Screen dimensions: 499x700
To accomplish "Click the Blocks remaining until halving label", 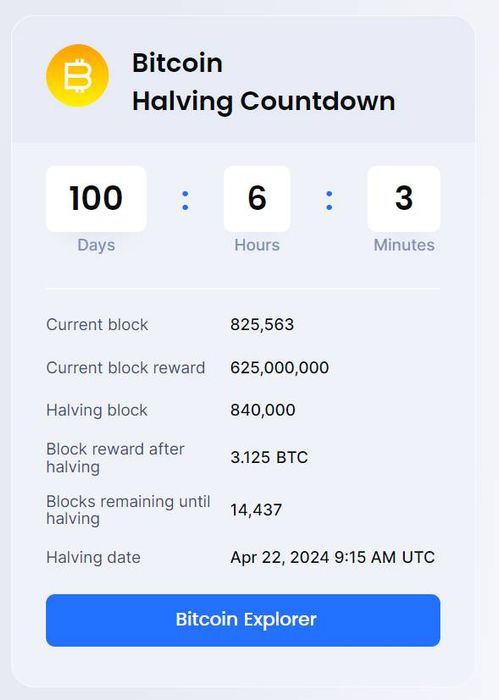I will [128, 510].
